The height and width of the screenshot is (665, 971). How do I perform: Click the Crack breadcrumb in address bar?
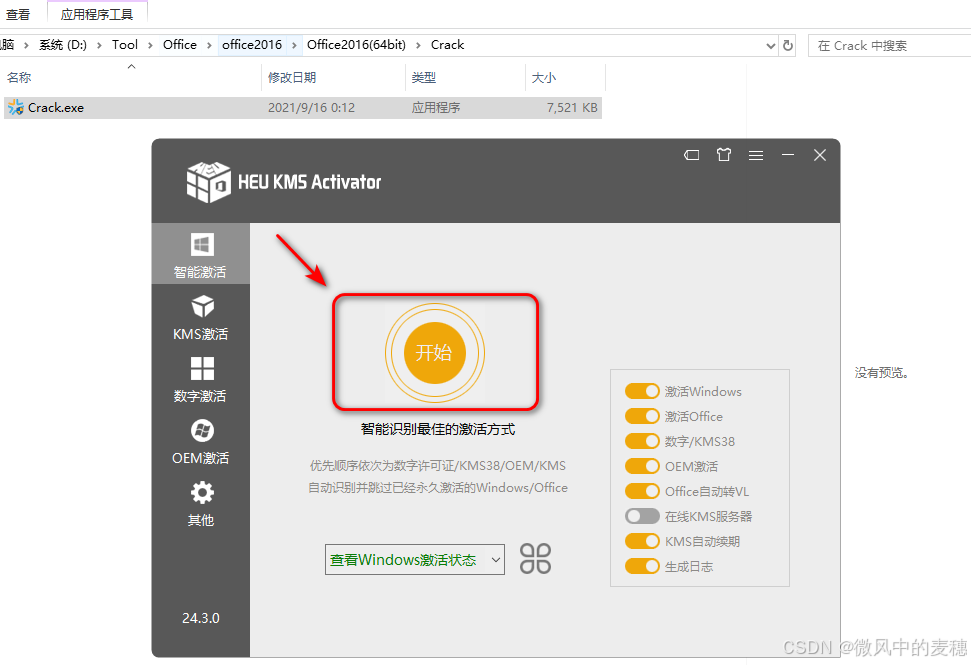[447, 45]
